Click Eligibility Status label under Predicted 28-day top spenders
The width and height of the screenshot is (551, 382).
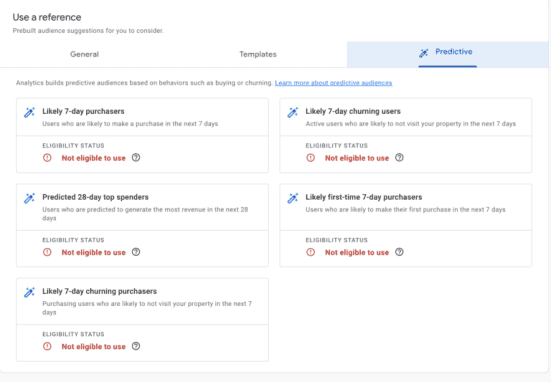click(x=73, y=240)
